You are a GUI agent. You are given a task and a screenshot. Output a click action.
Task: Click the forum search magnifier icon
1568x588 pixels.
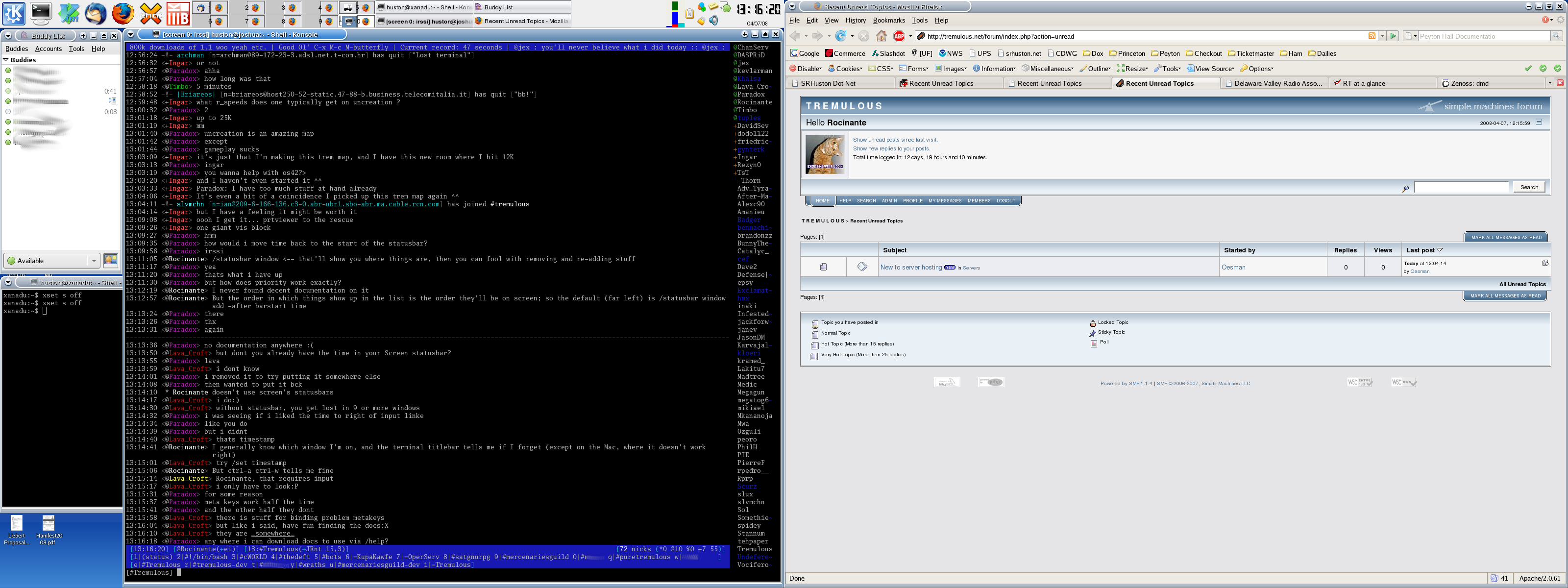[x=1405, y=189]
